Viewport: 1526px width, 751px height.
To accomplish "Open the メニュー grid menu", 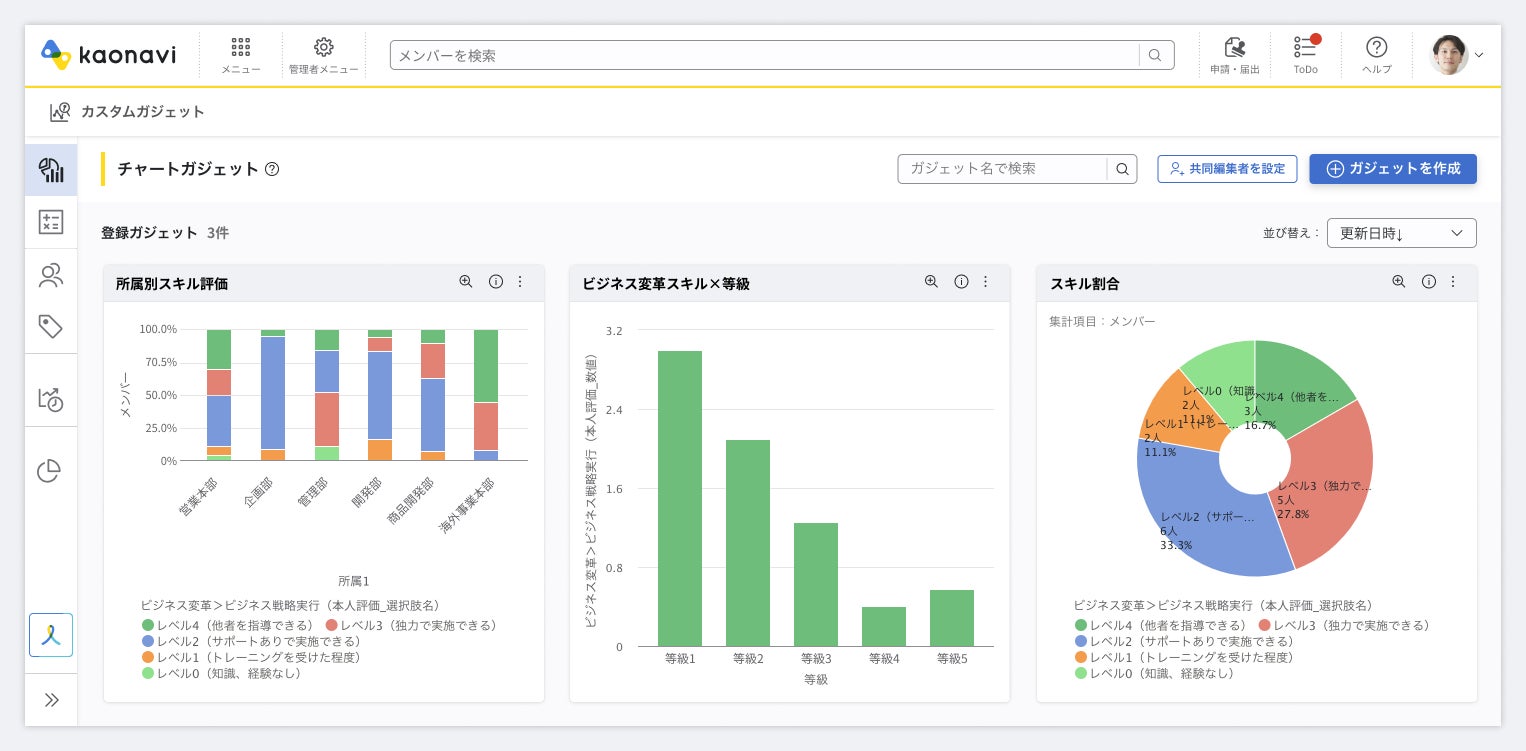I will point(241,56).
